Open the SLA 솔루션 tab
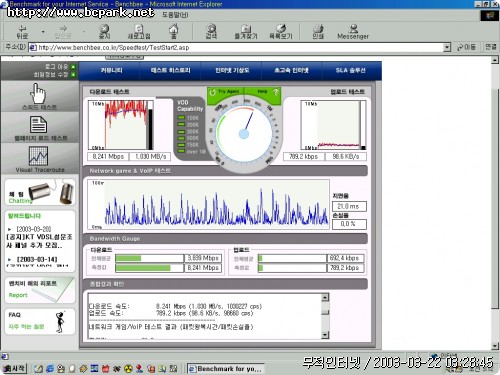Screen dimensions: 500x375 click(x=350, y=70)
